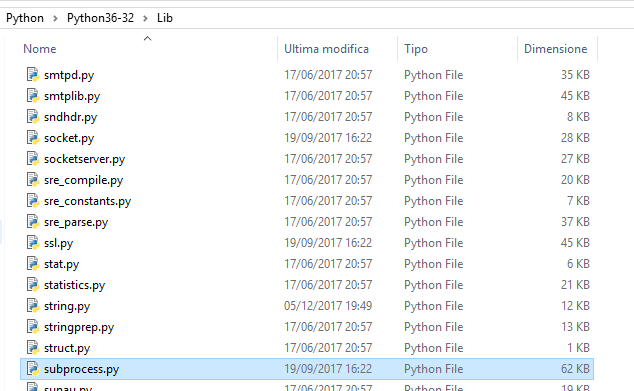
Task: Click the 21 KB size of statistics.py
Action: (575, 285)
